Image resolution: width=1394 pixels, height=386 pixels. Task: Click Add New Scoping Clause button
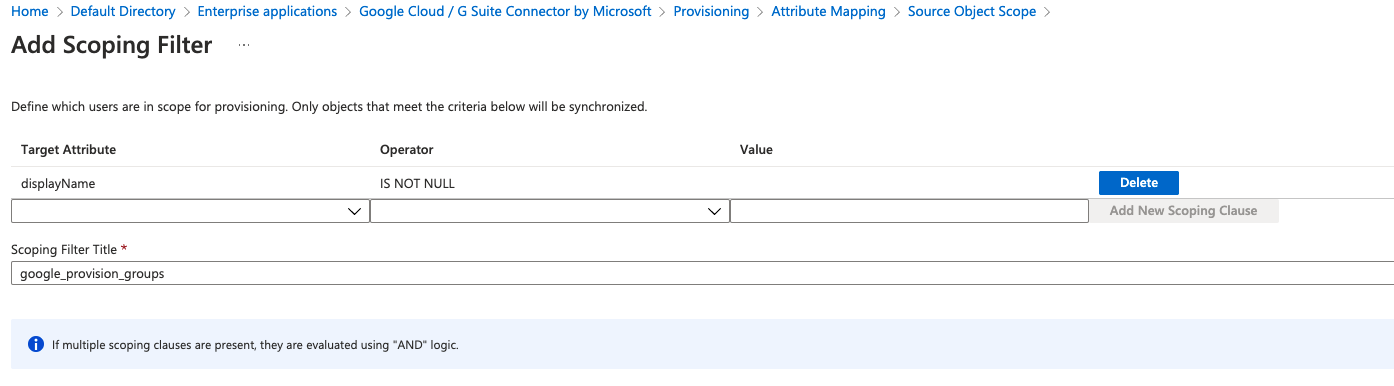pos(1184,211)
